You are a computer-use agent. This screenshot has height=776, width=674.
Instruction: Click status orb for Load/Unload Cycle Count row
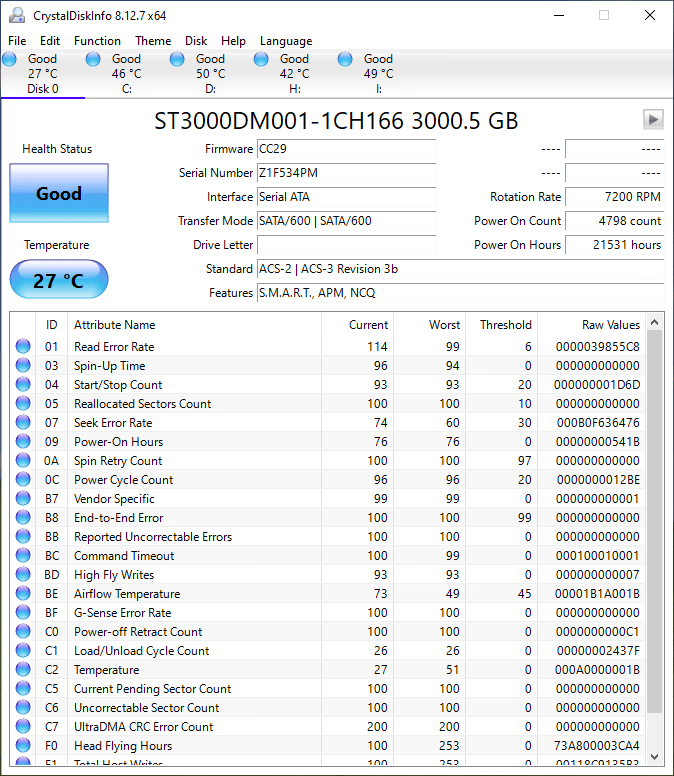click(x=23, y=650)
